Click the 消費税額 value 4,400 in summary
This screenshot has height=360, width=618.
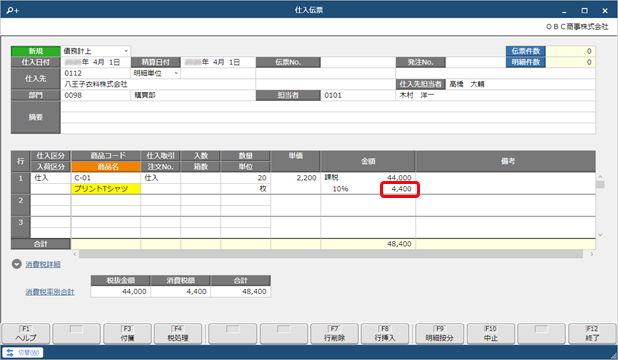tap(181, 292)
